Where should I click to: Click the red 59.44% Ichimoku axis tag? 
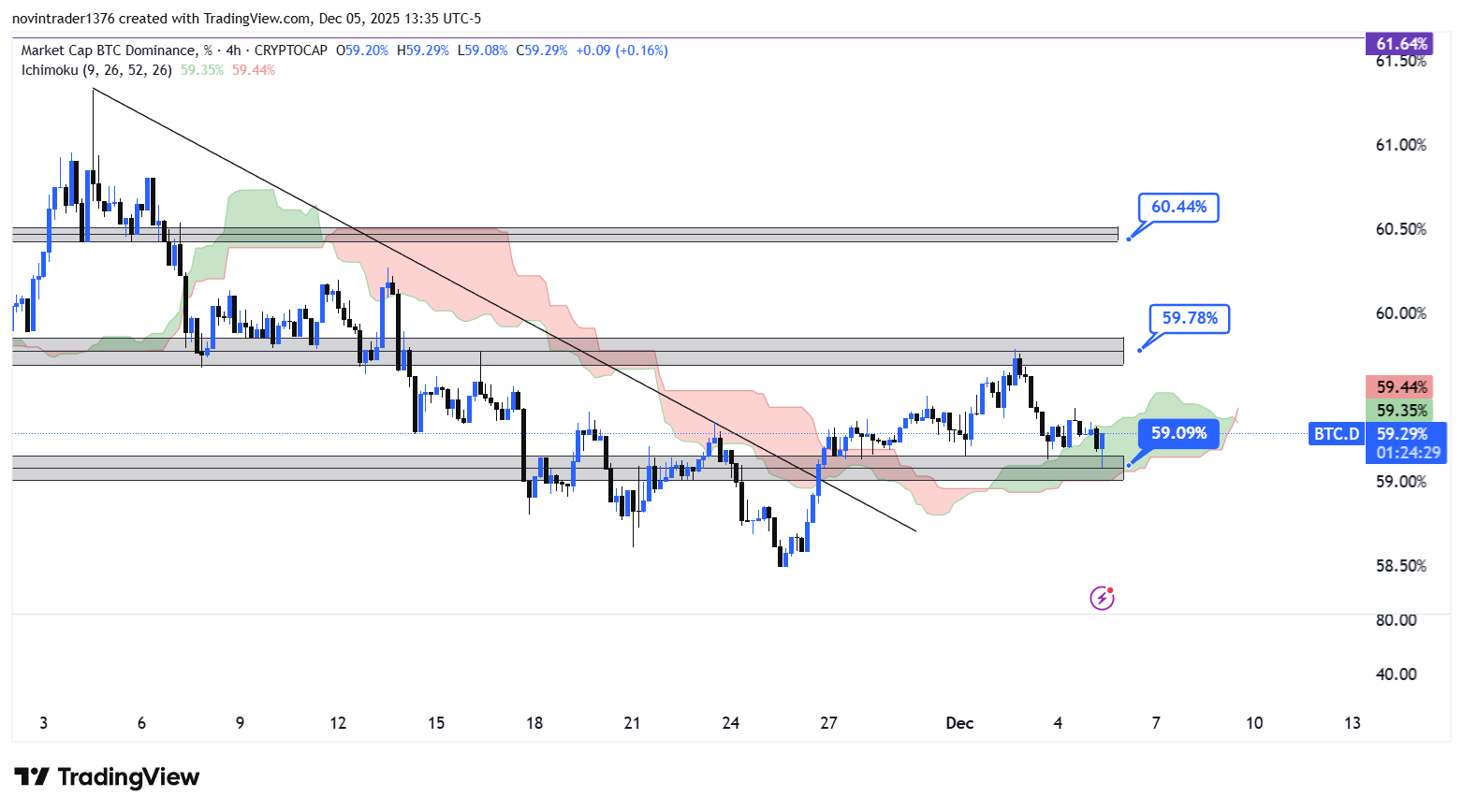(1400, 387)
